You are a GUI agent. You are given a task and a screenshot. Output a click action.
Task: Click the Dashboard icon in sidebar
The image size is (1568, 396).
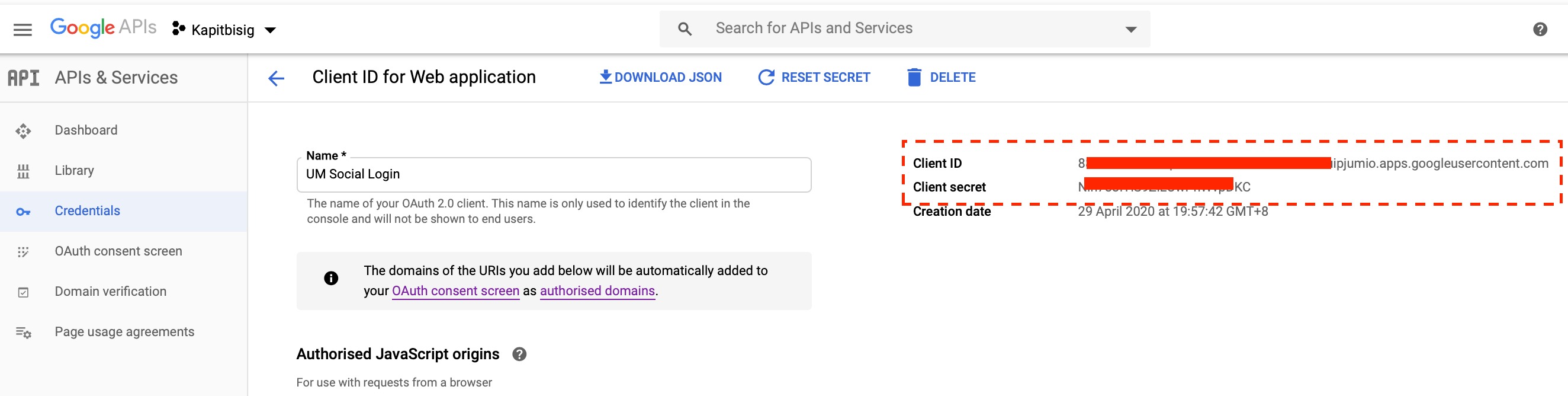point(23,131)
